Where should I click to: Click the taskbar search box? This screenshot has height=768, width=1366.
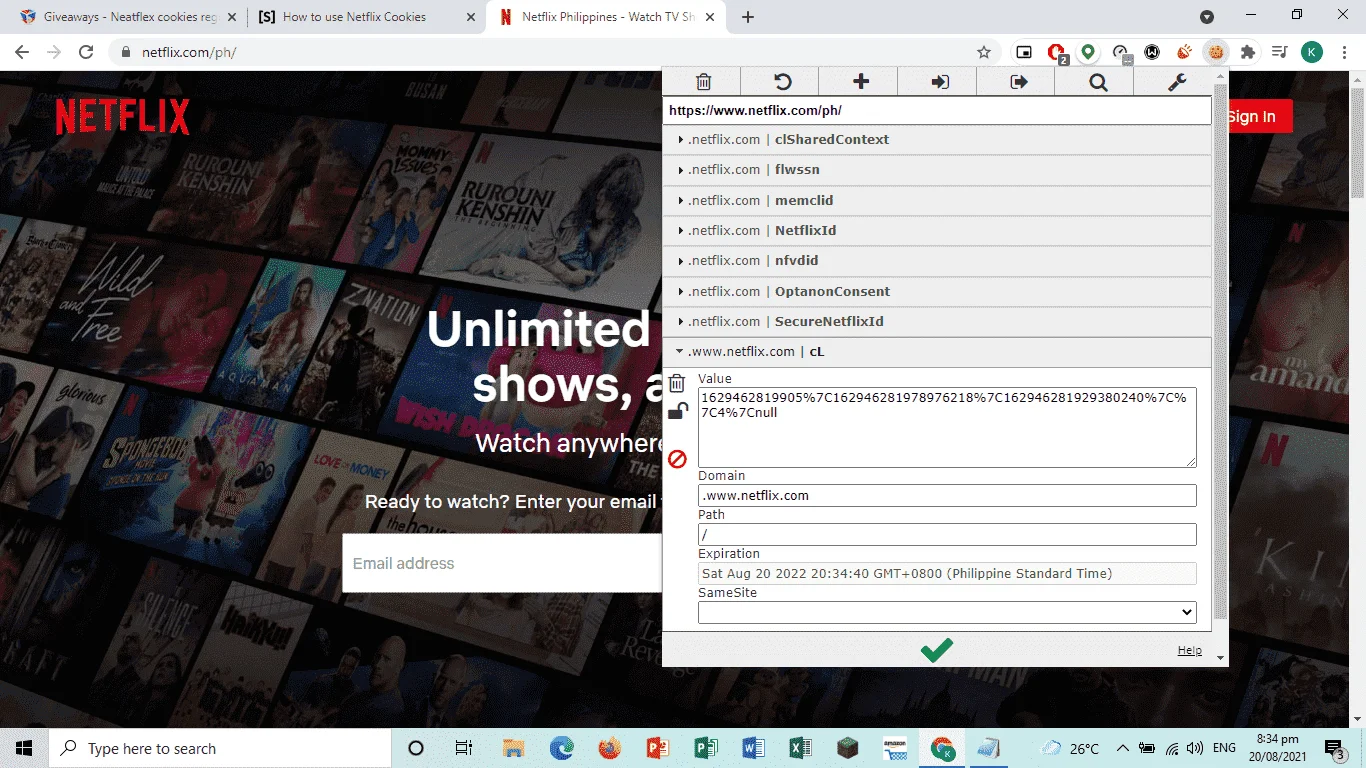pos(220,748)
